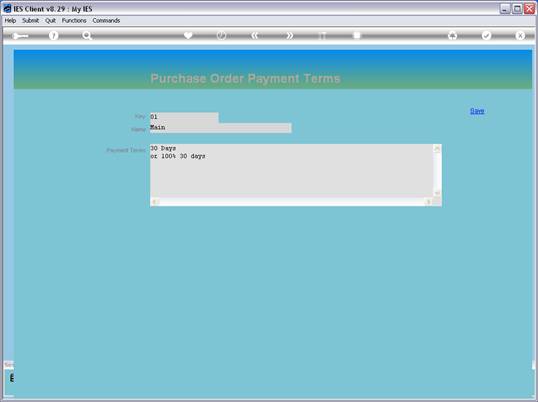Open the Submit menu
538x402 pixels.
pos(31,21)
